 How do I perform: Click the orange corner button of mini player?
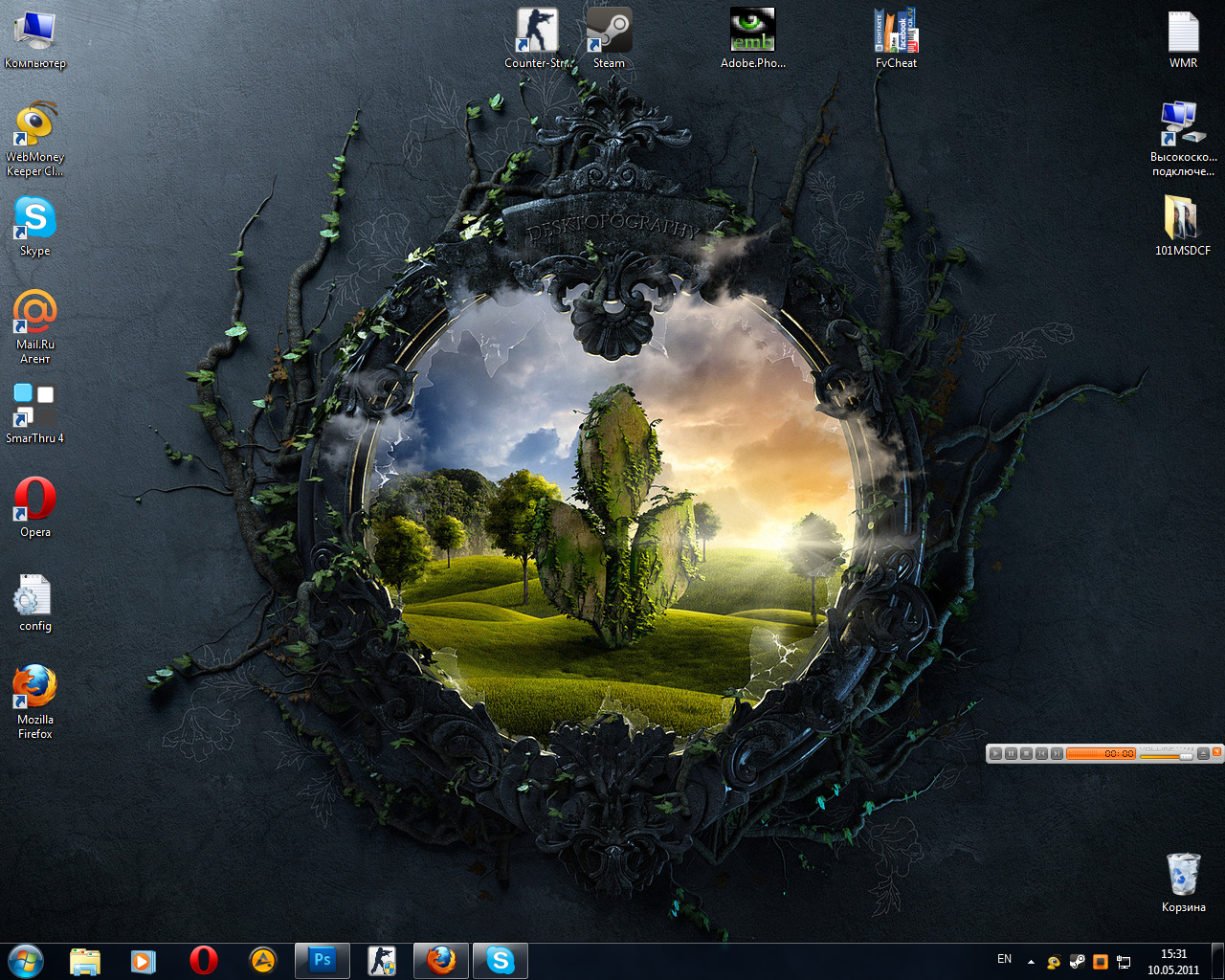pyautogui.click(x=1216, y=751)
